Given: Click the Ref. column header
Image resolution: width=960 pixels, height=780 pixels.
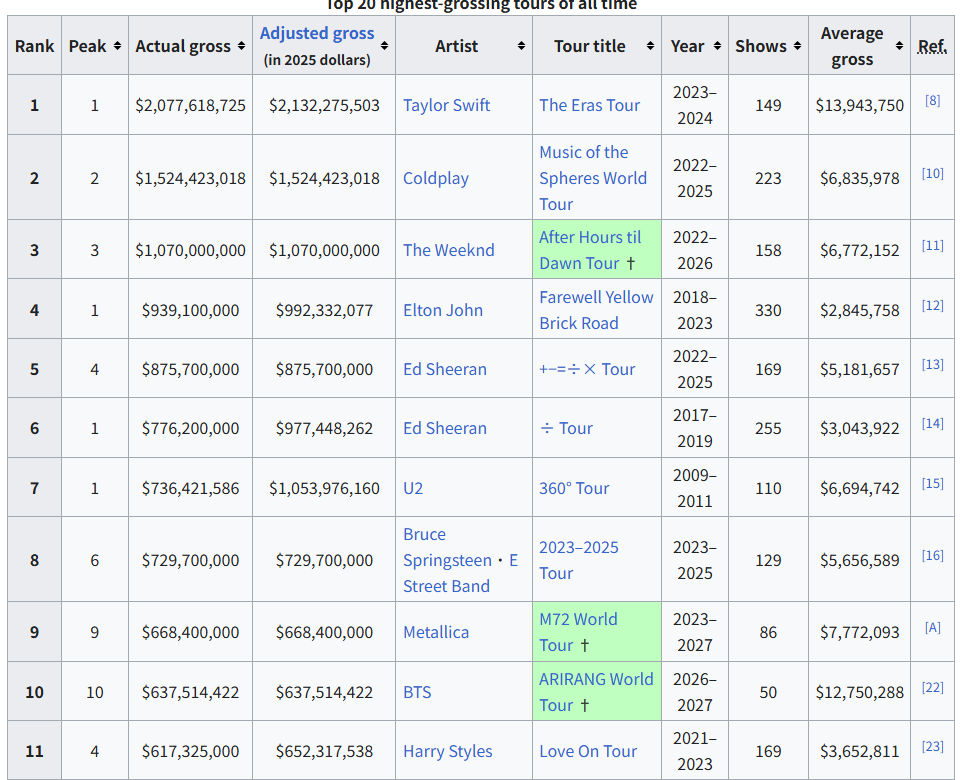Looking at the screenshot, I should pos(932,47).
